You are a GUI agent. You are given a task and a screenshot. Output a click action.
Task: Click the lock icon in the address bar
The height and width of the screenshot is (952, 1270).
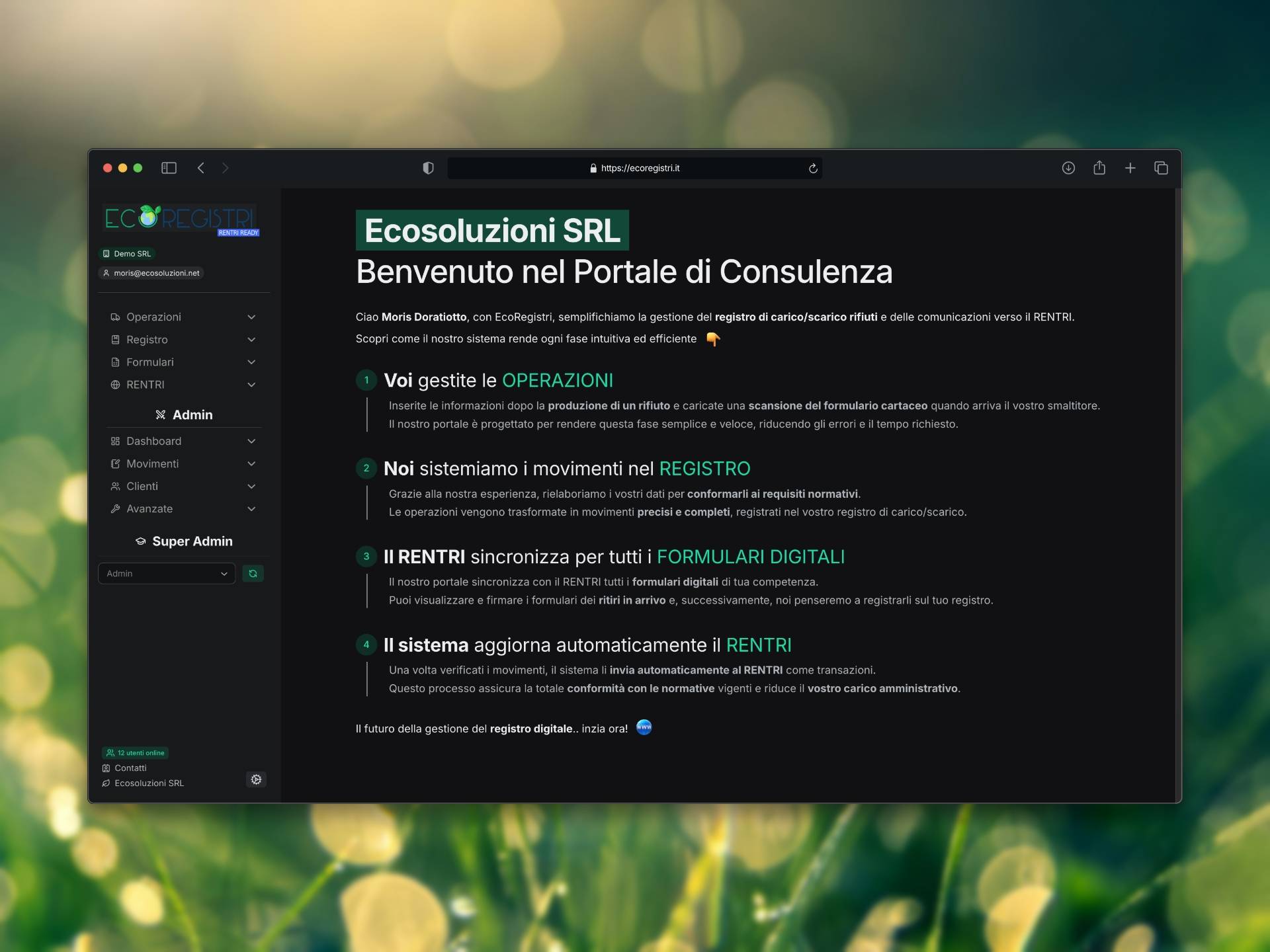(x=593, y=168)
